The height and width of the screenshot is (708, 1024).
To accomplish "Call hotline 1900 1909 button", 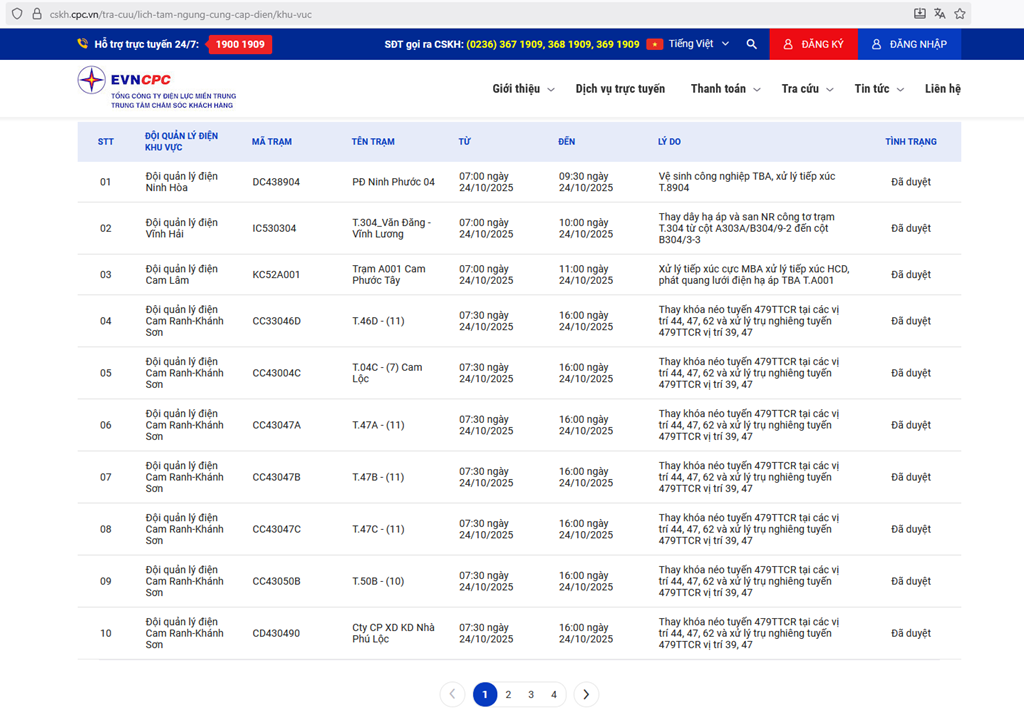I will pos(240,44).
